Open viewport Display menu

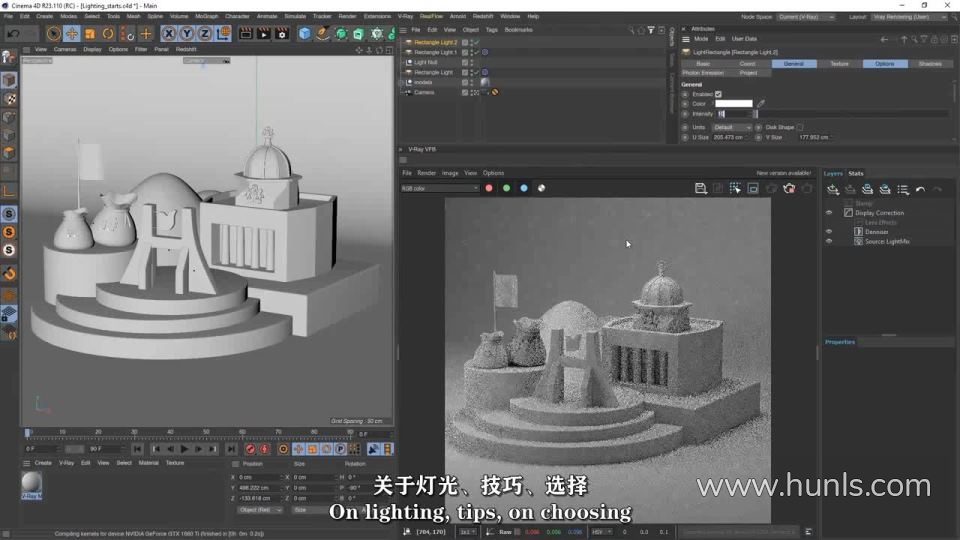(x=92, y=50)
